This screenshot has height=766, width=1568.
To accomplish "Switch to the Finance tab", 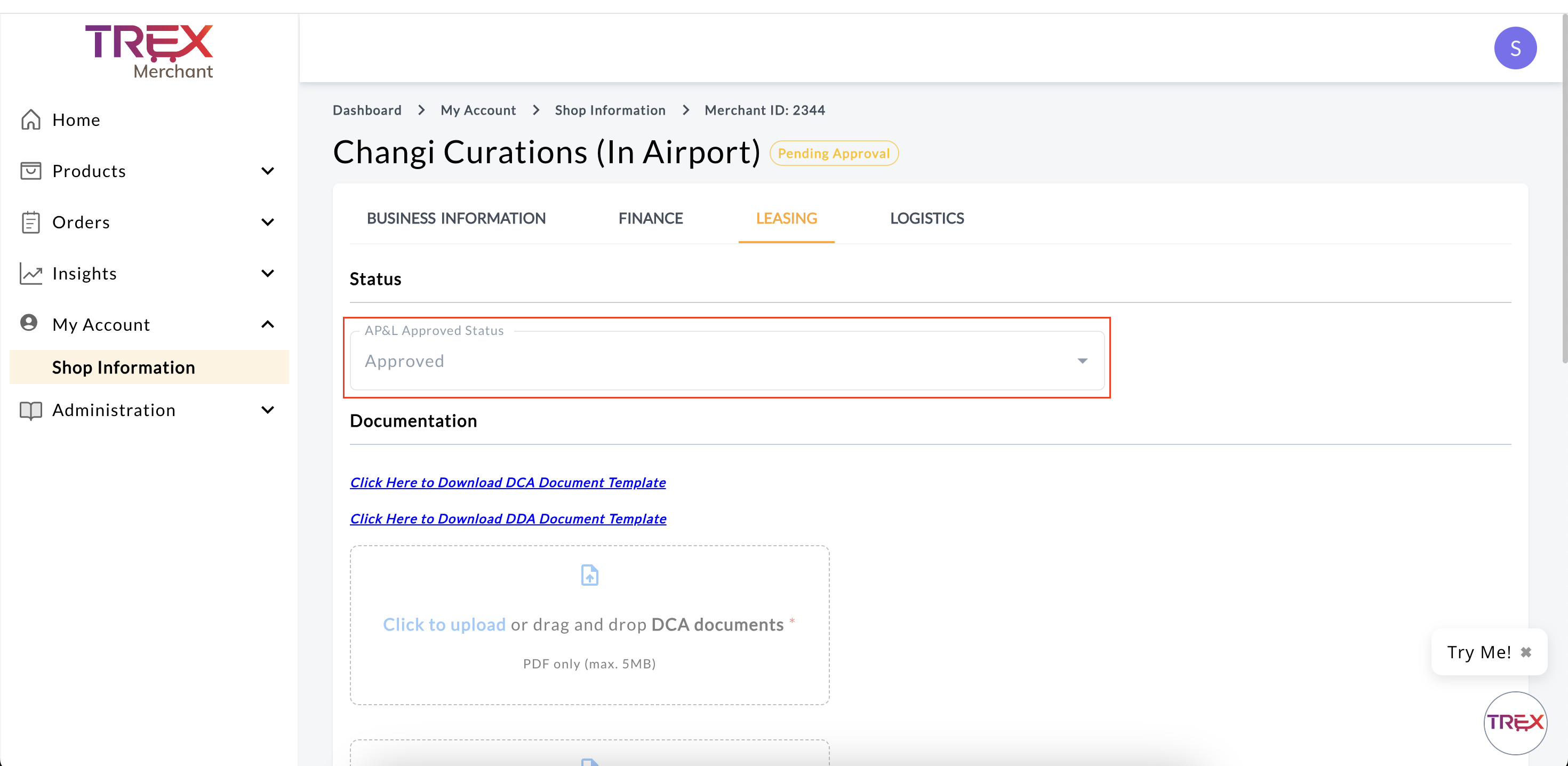I will (x=650, y=219).
